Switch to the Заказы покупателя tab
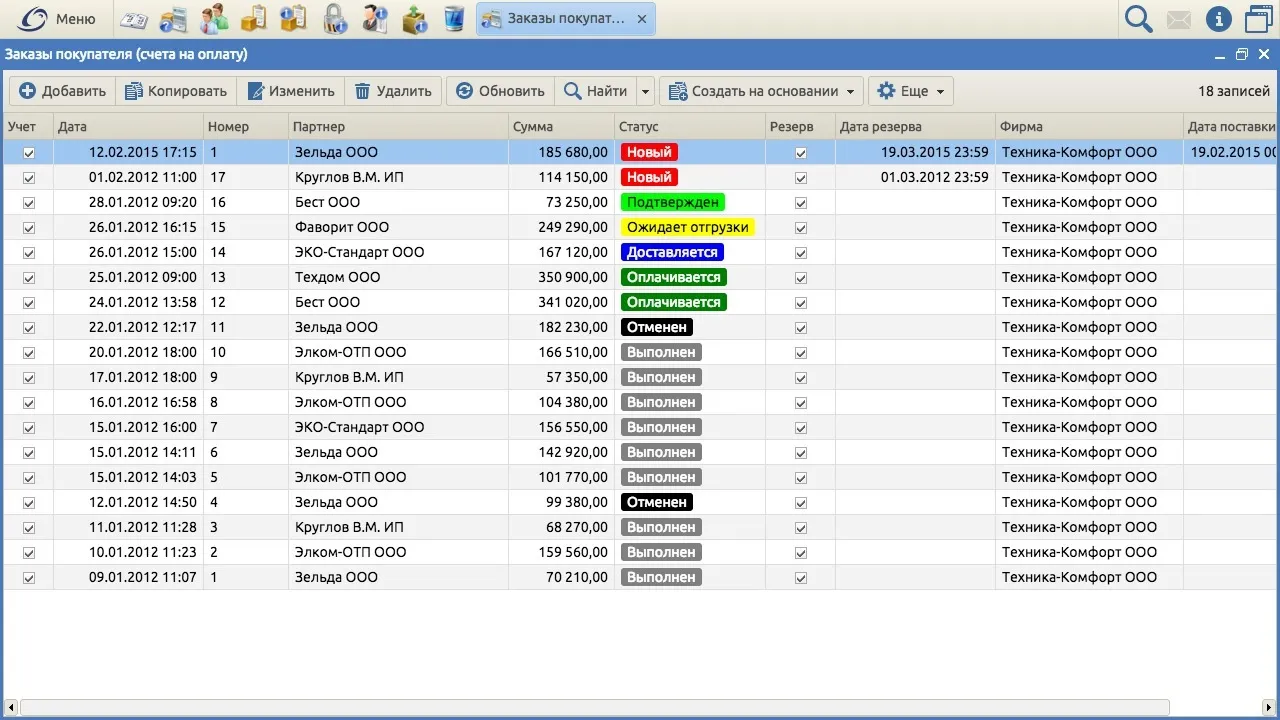This screenshot has height=720, width=1280. point(565,19)
